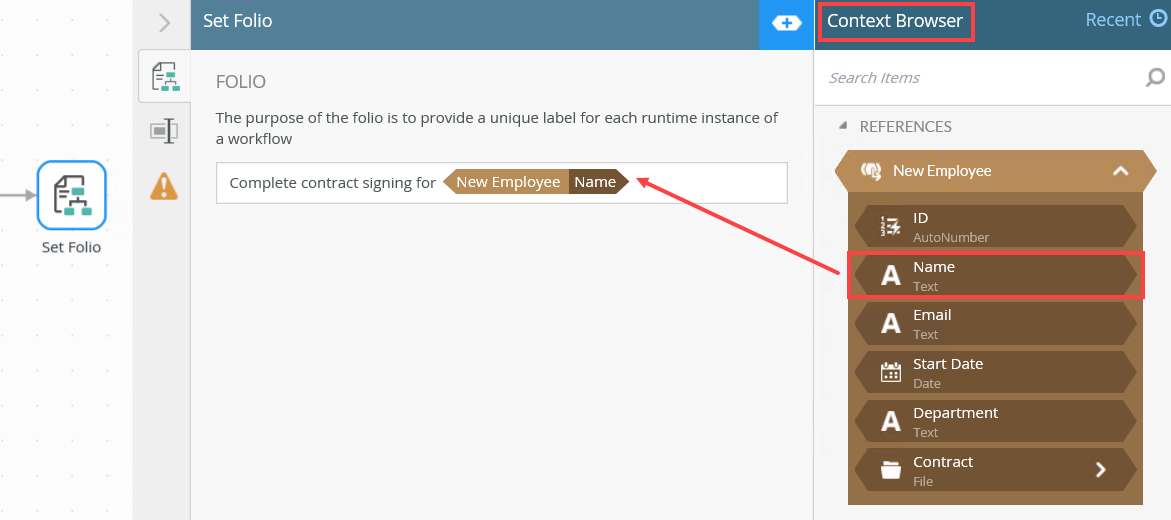Open the Recent items list
The height and width of the screenshot is (520, 1171).
coord(1113,20)
